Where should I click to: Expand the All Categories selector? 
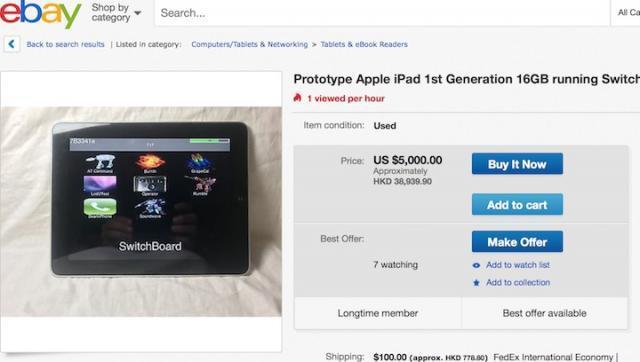(x=626, y=13)
